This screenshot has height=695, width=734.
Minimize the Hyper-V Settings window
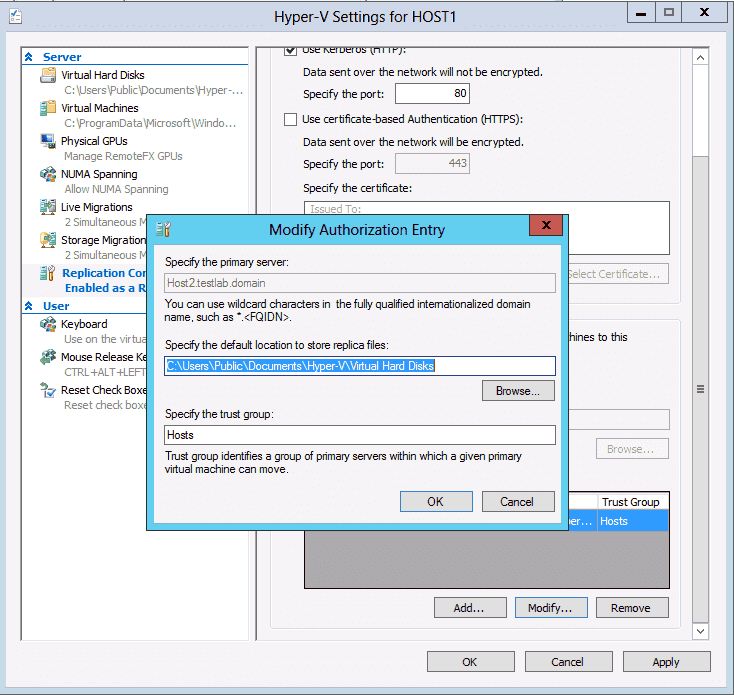(x=641, y=13)
